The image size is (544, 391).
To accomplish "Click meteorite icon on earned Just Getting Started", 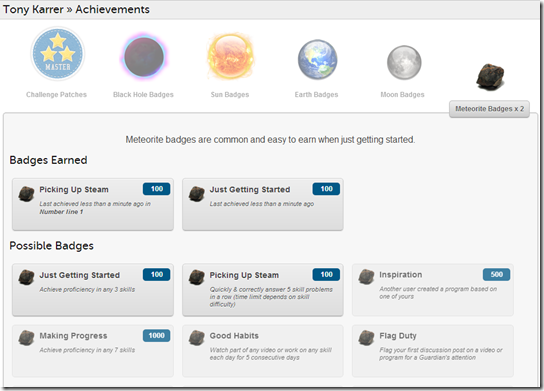I will click(x=196, y=194).
